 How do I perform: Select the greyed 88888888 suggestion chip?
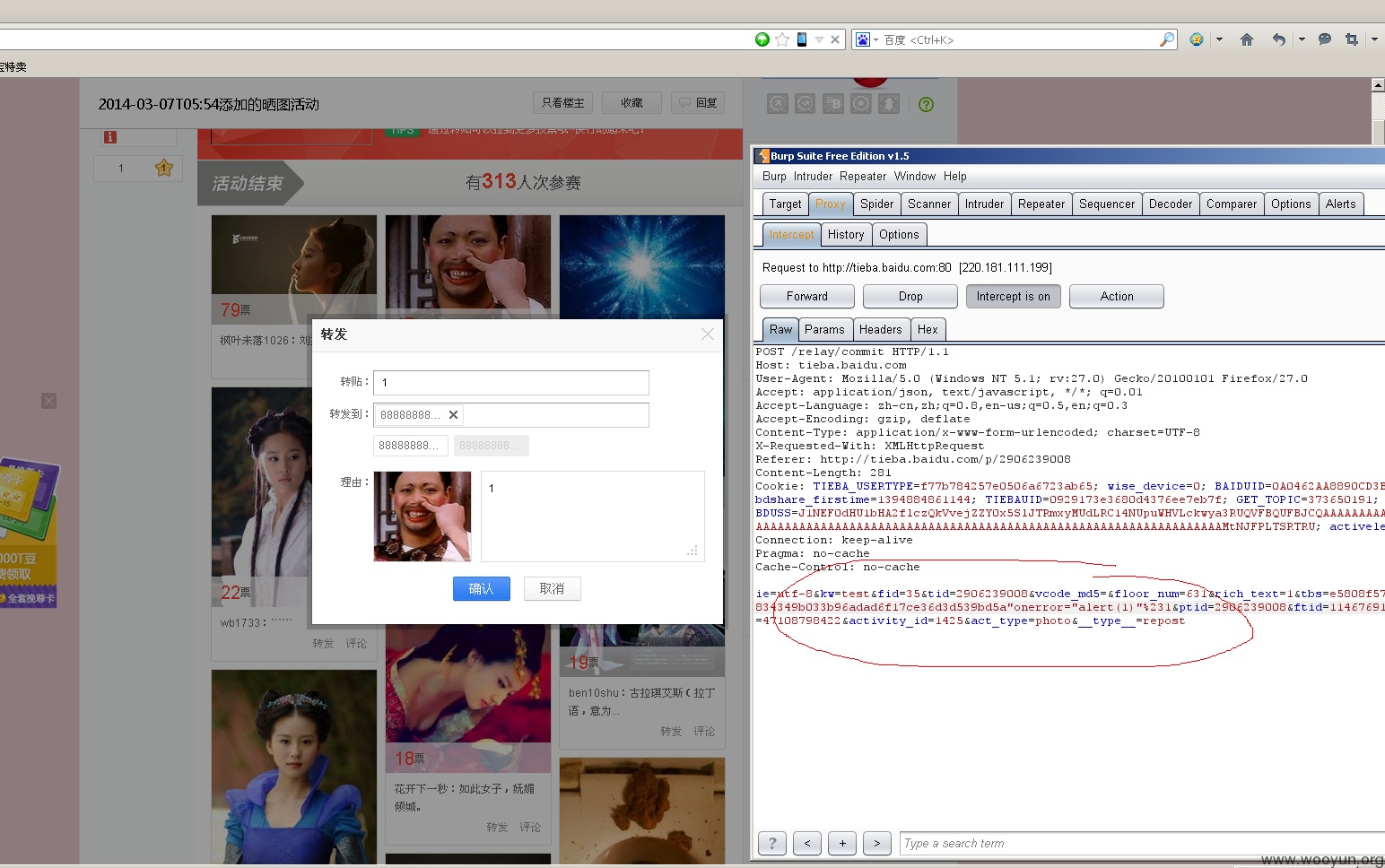[491, 446]
